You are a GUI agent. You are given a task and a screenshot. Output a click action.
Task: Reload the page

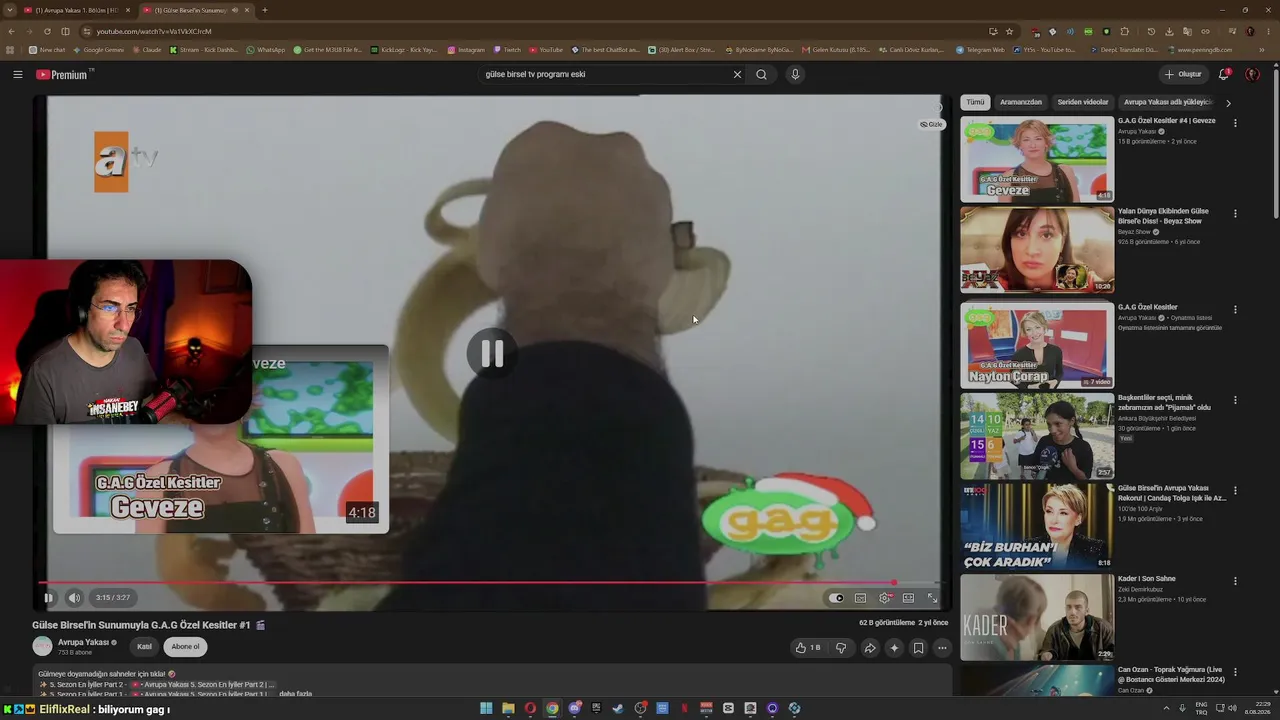click(47, 31)
